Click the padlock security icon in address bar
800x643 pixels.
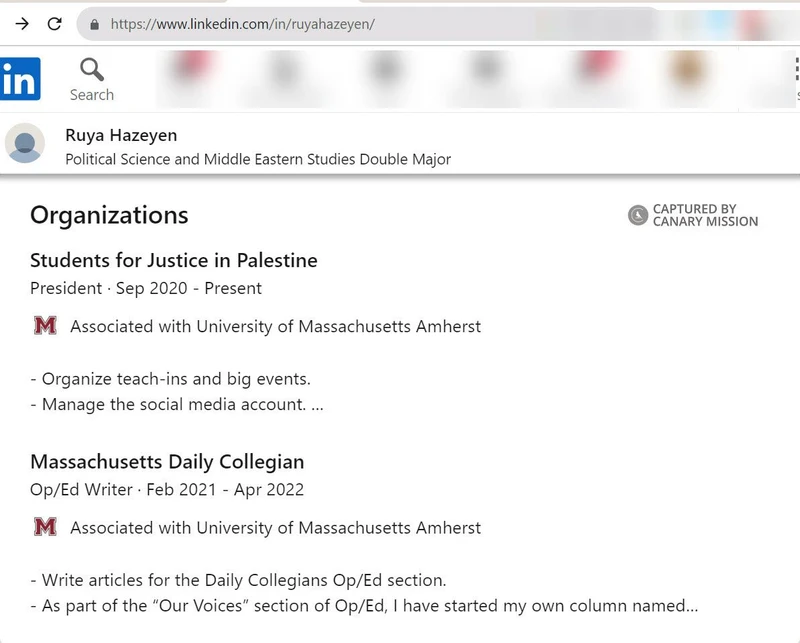(95, 24)
